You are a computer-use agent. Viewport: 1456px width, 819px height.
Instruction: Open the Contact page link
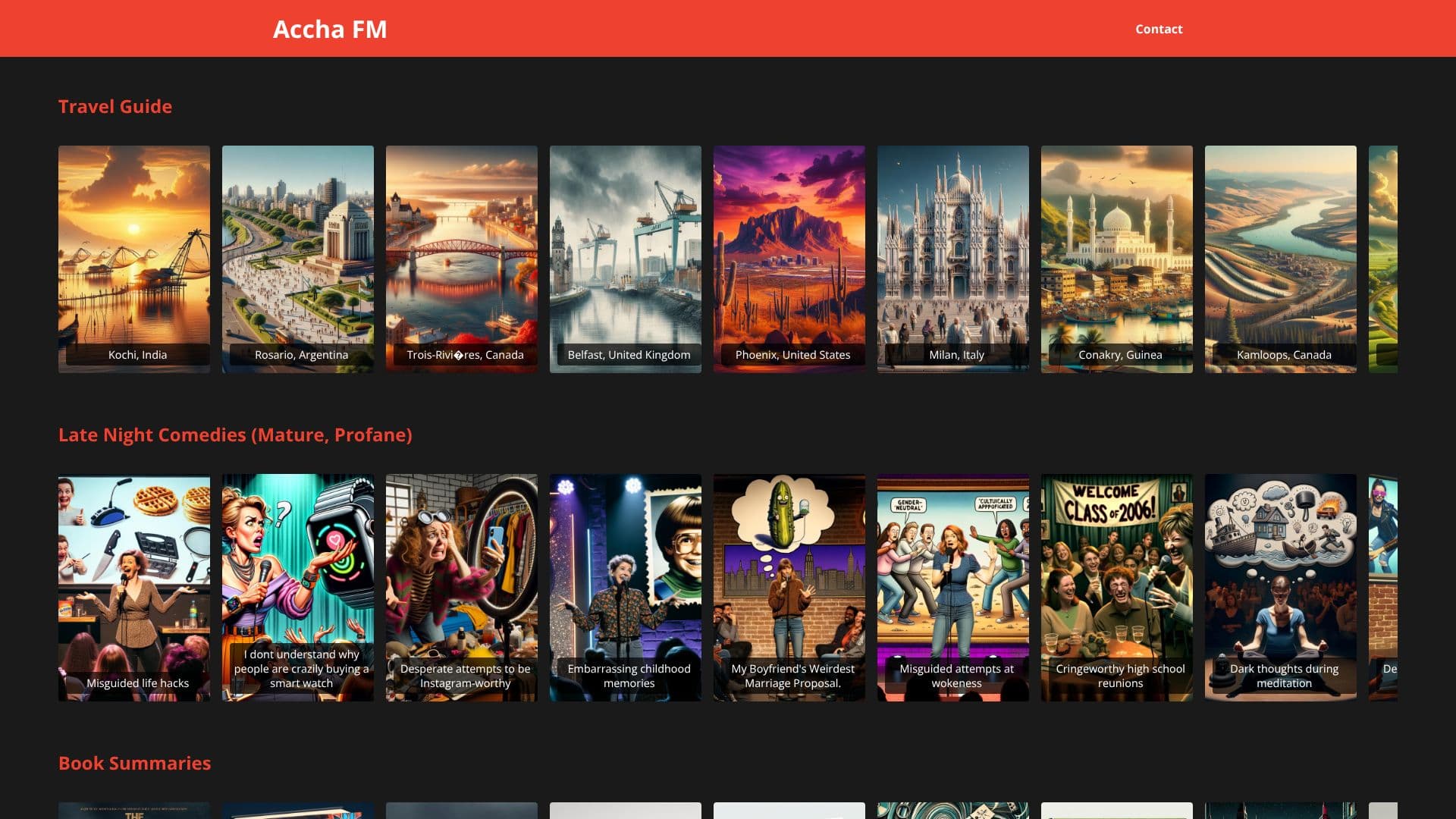[x=1159, y=29]
